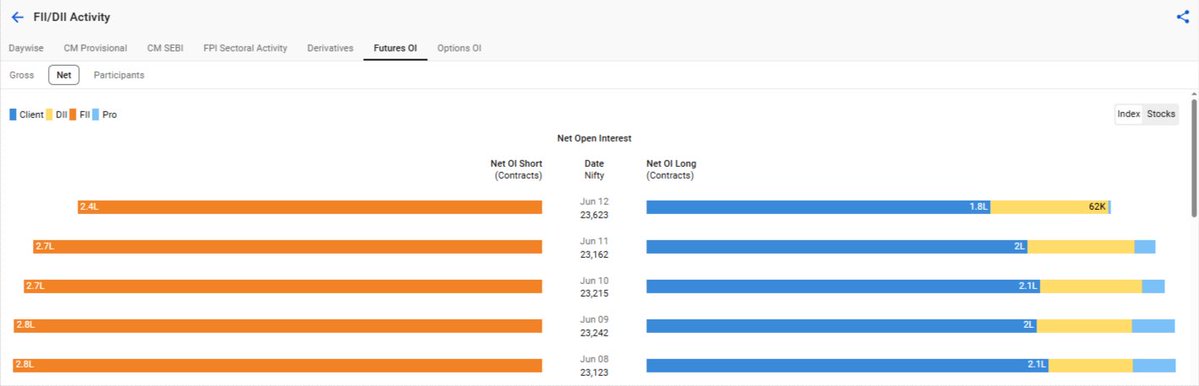The image size is (1199, 386).
Task: Toggle to Index data
Action: 1129,114
